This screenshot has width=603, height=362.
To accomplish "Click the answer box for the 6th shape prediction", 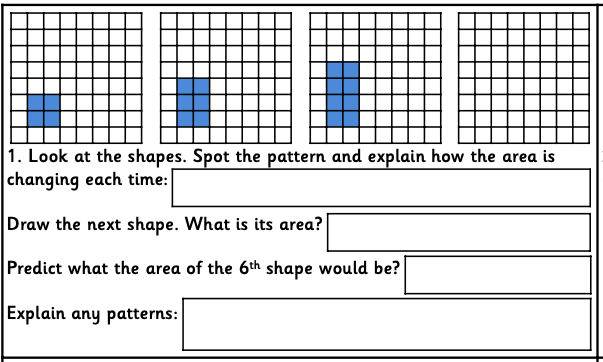I will pyautogui.click(x=498, y=275).
